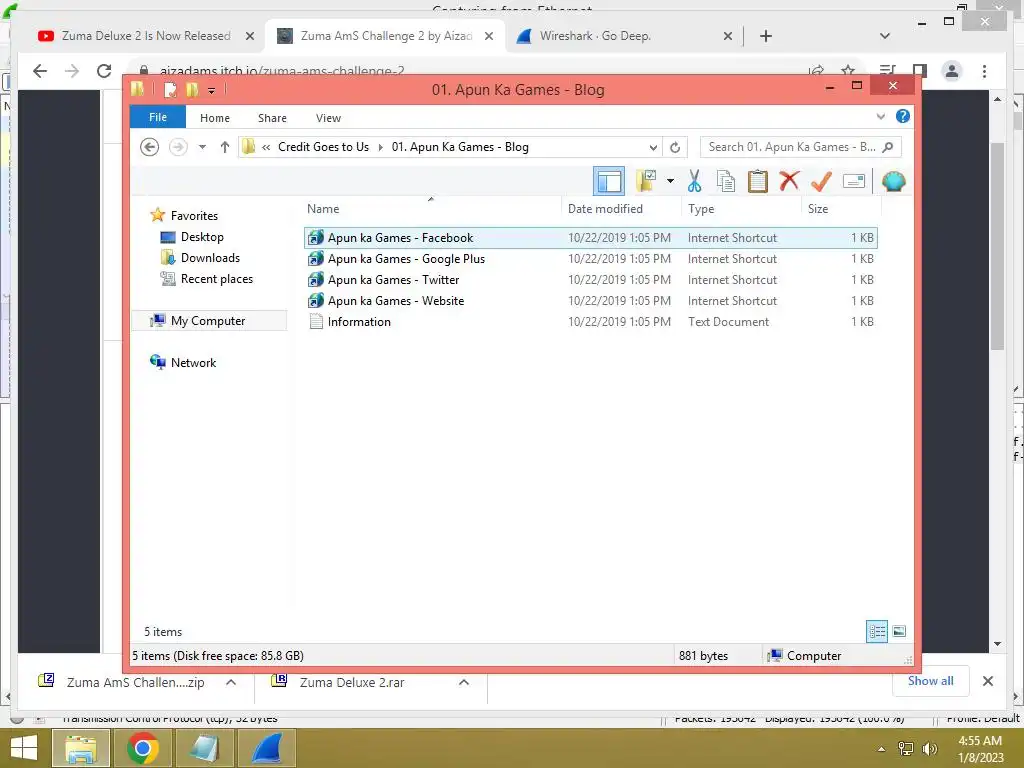
Task: Click the red X Delete icon
Action: (x=789, y=180)
